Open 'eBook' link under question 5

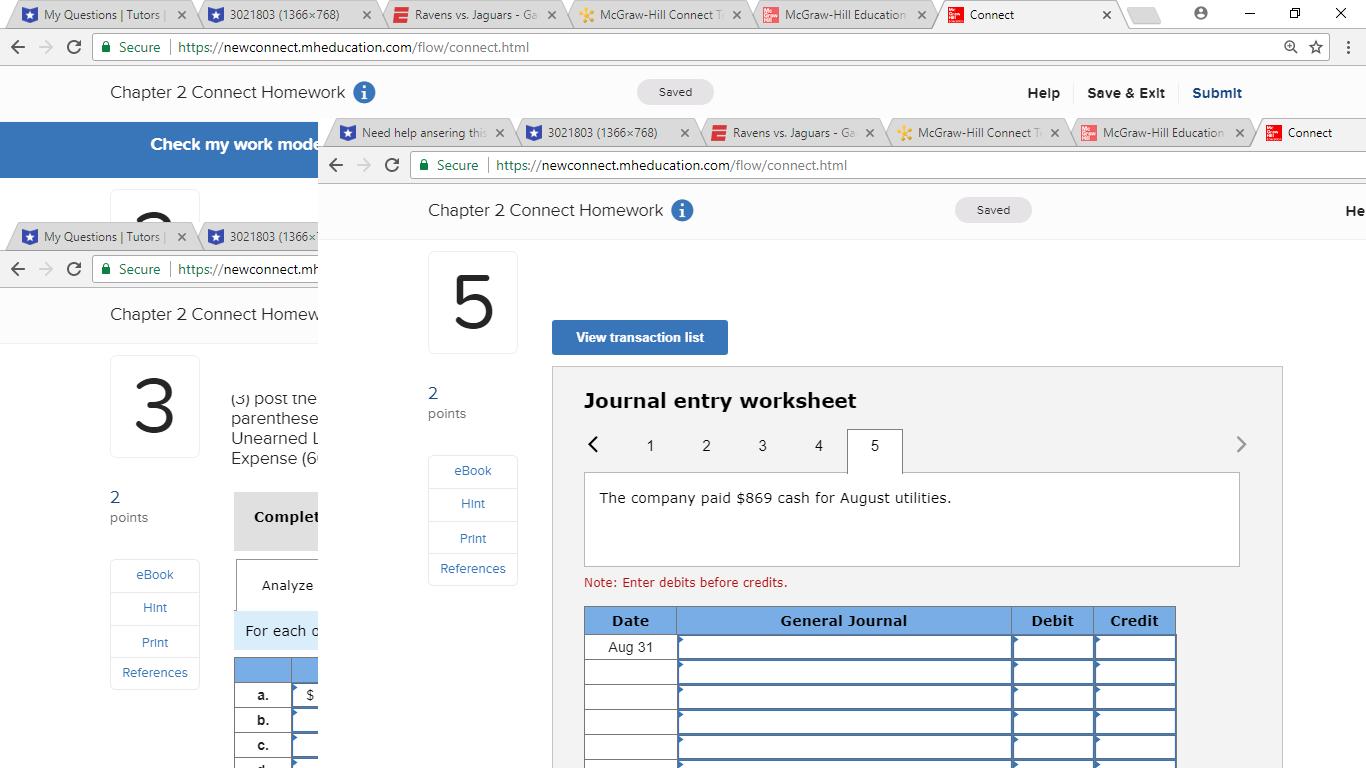click(473, 471)
